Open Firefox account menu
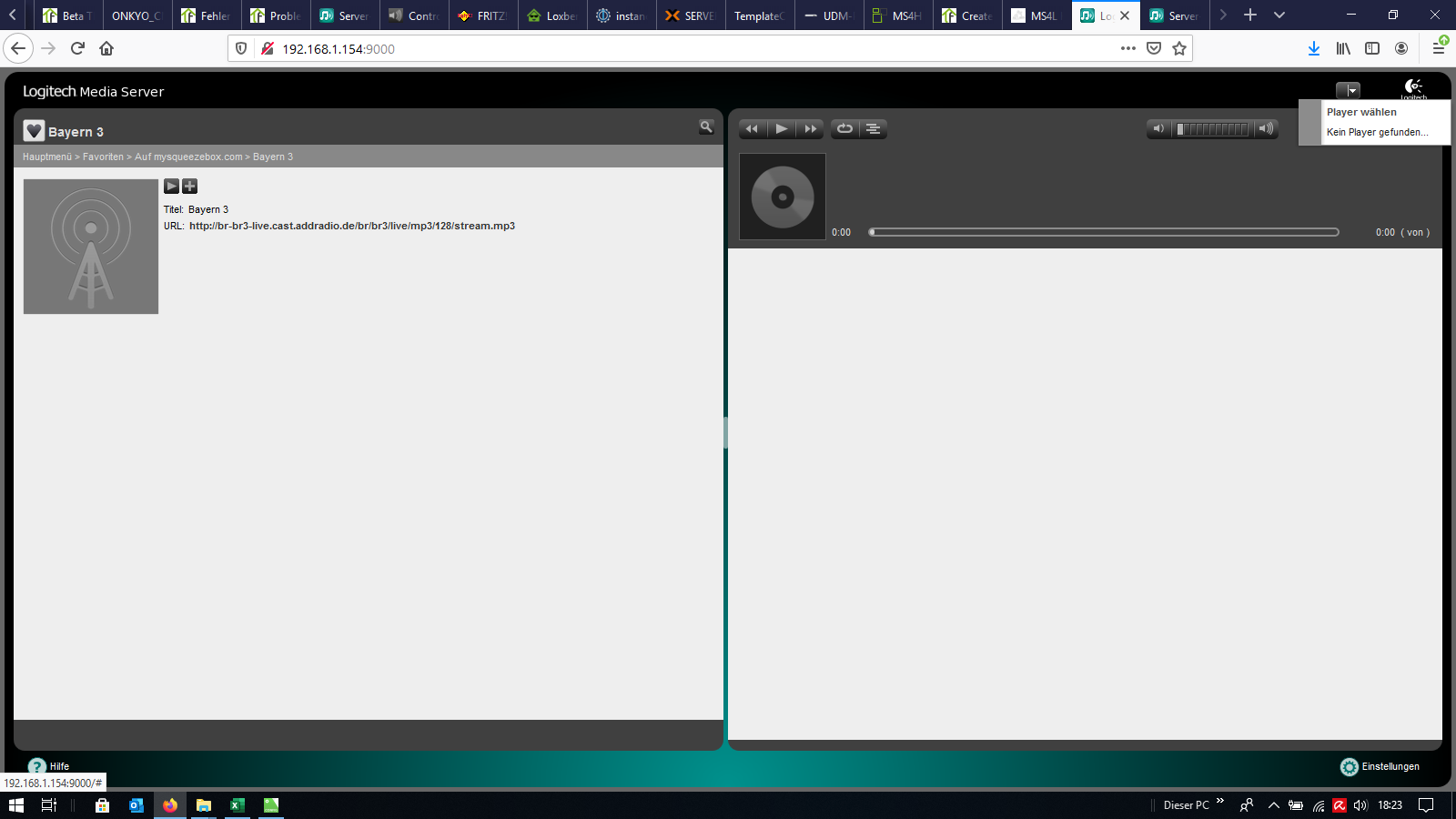 pos(1401,48)
